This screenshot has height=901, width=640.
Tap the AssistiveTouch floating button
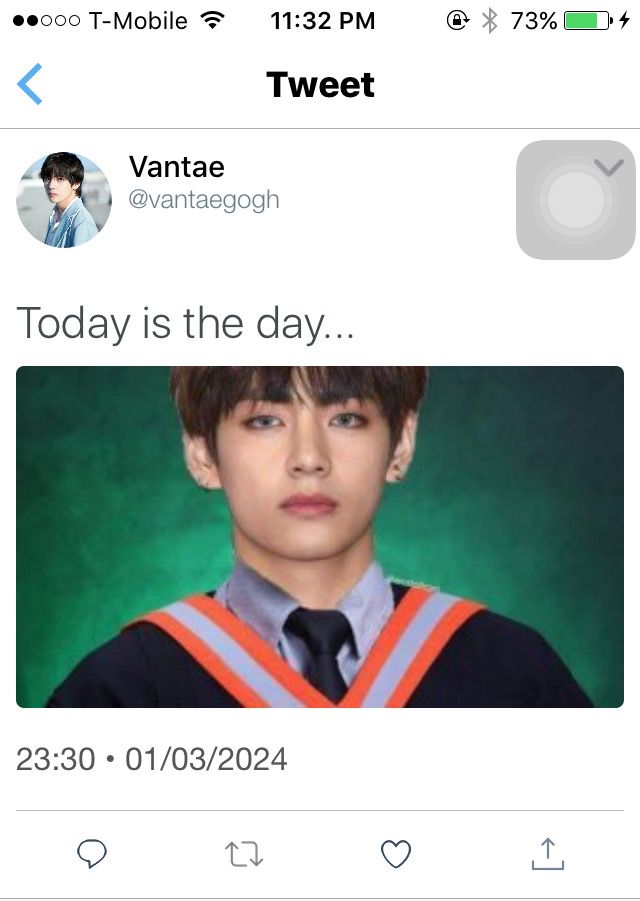tap(576, 200)
